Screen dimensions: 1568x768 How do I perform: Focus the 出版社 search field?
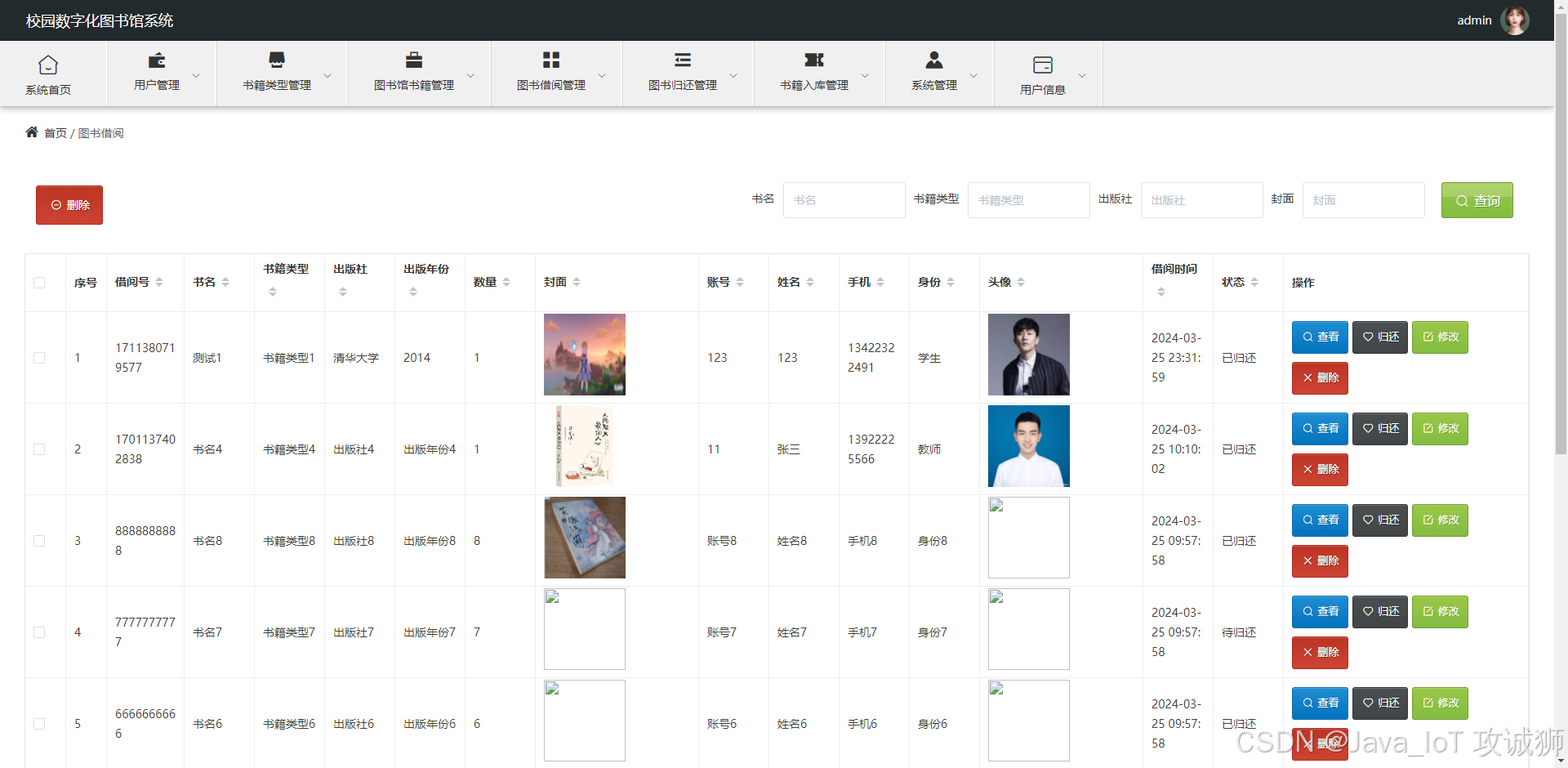(x=1201, y=200)
